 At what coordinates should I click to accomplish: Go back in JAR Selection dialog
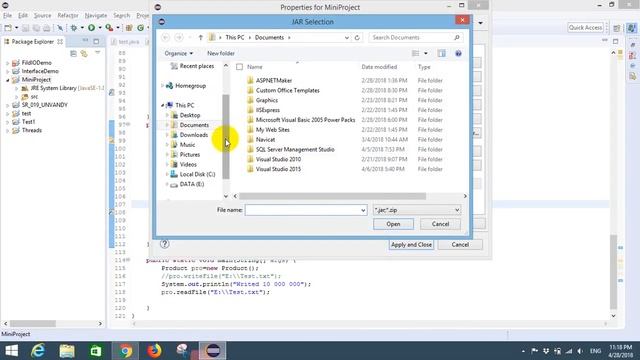click(166, 38)
